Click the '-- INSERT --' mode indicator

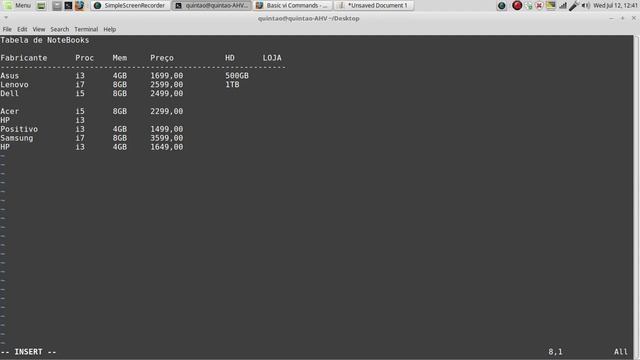(x=29, y=352)
